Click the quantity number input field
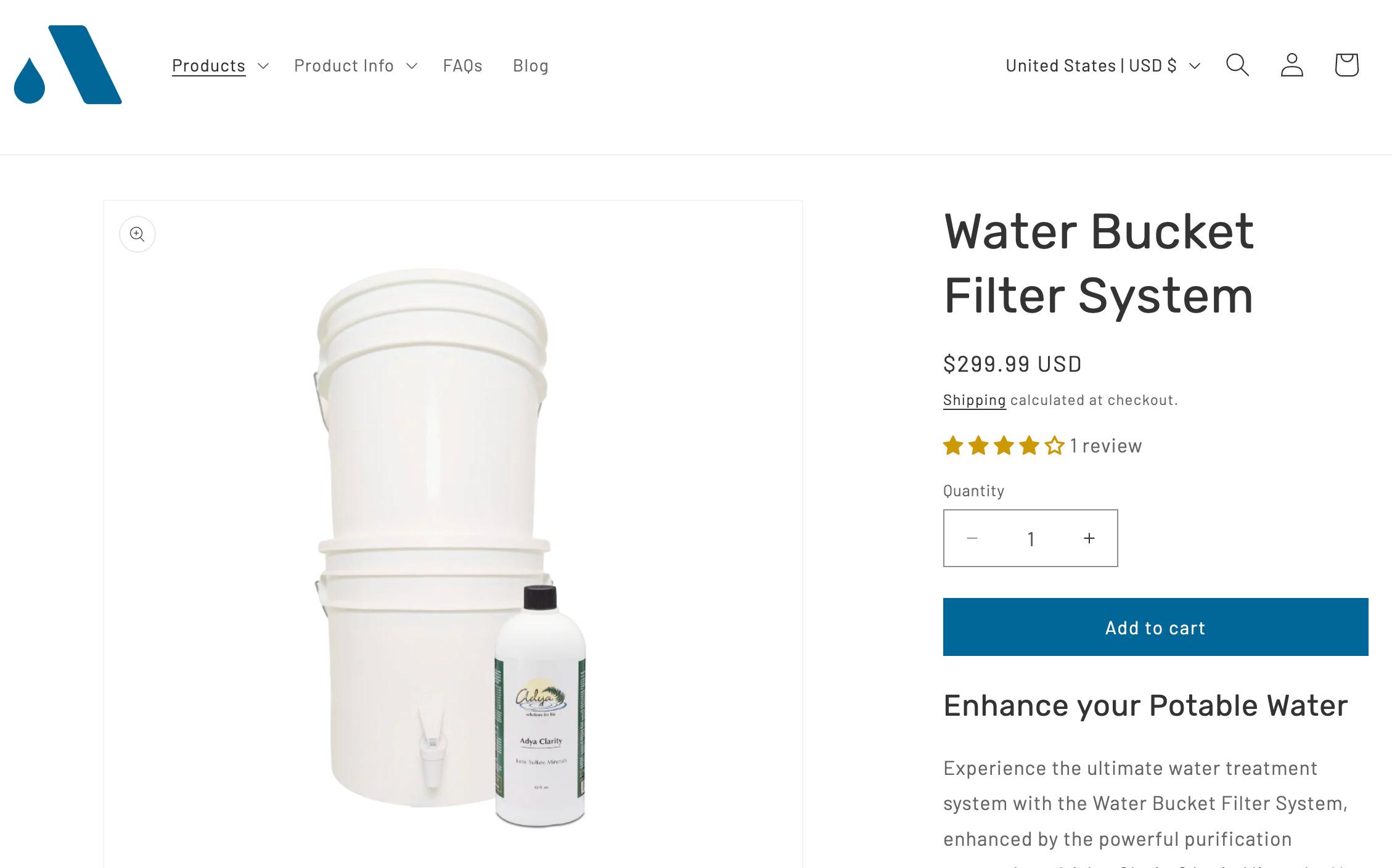Screen dimensions: 1392x868 coord(1031,539)
